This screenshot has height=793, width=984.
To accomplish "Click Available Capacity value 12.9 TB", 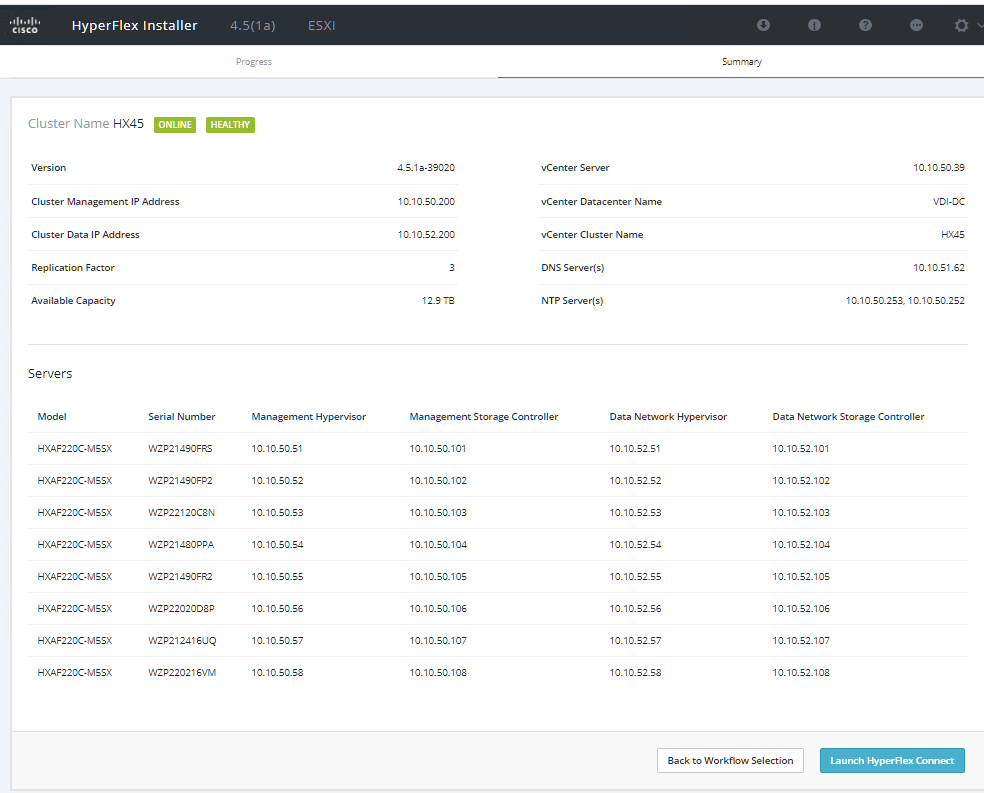I will click(x=438, y=301).
